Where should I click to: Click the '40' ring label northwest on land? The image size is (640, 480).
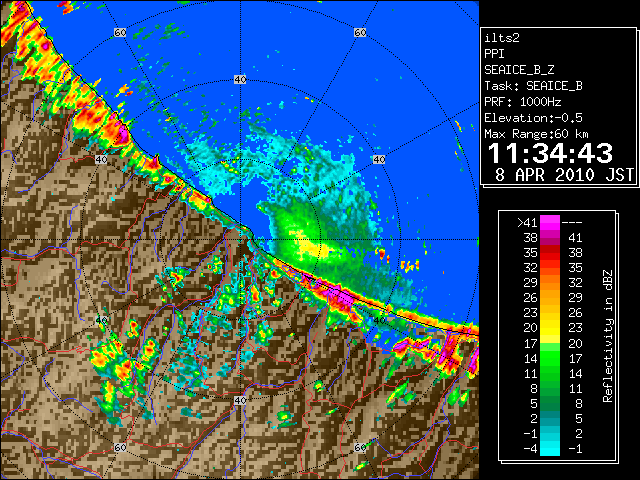pos(101,160)
